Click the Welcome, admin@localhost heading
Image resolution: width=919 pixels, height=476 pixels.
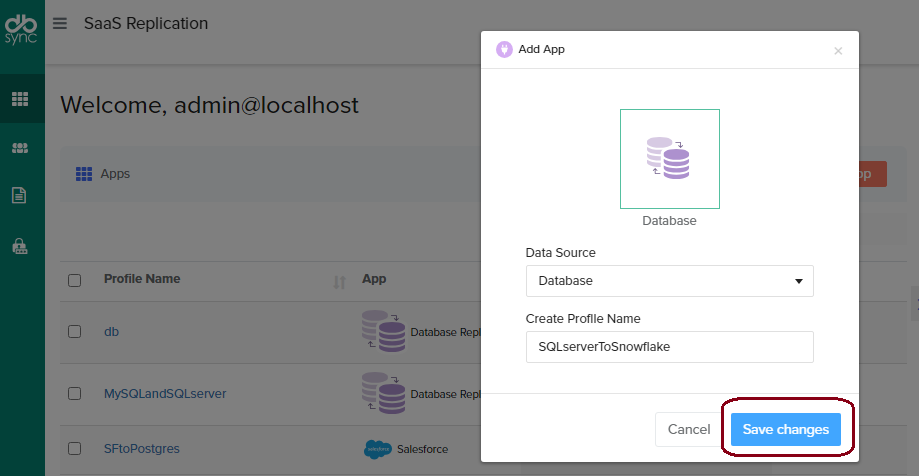tap(209, 106)
